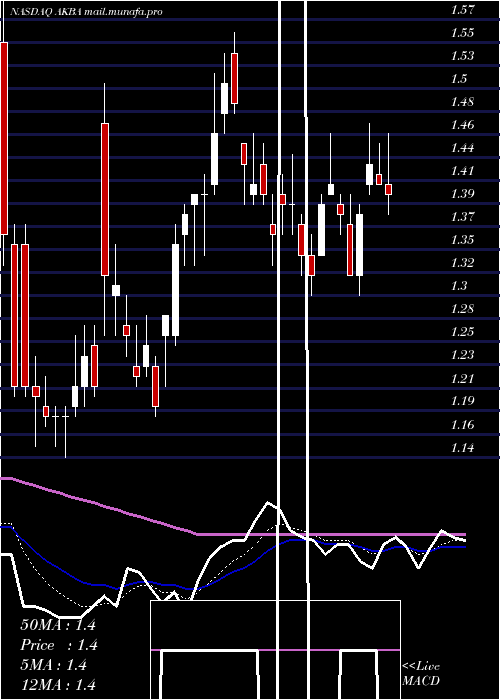Click the 1.14 price axis label
Viewport: 500px width, 700px height.
[462, 447]
